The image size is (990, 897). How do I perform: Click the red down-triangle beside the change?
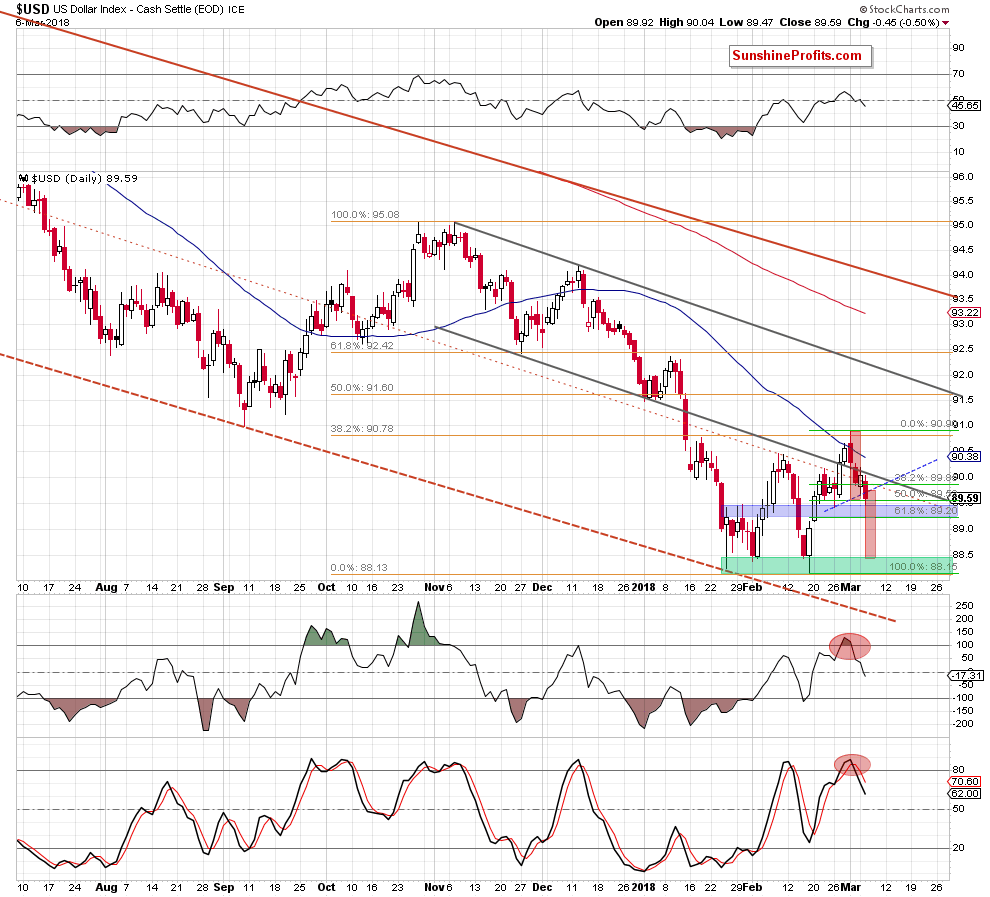tap(946, 23)
